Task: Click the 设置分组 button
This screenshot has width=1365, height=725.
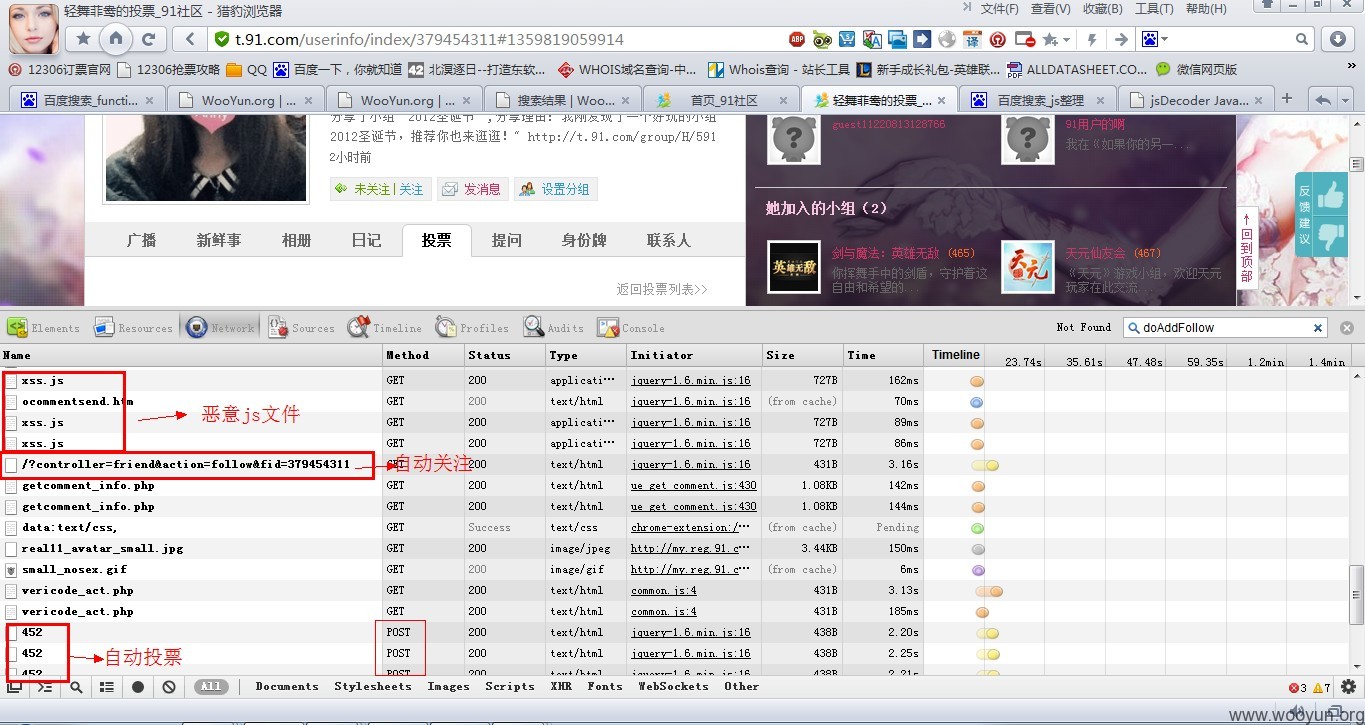Action: (x=555, y=189)
